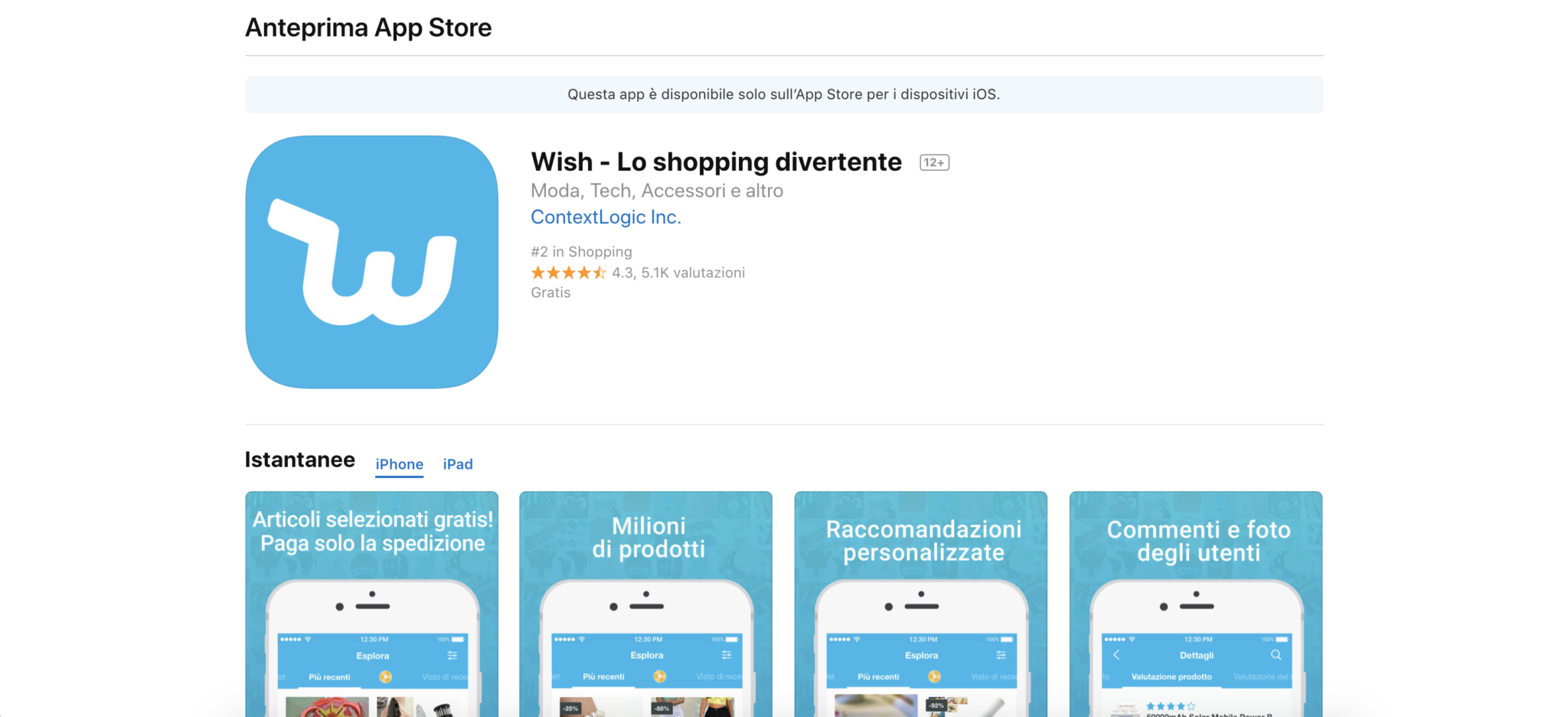Click the 12+ age rating badge
Screen dimensions: 1568x717
934,162
